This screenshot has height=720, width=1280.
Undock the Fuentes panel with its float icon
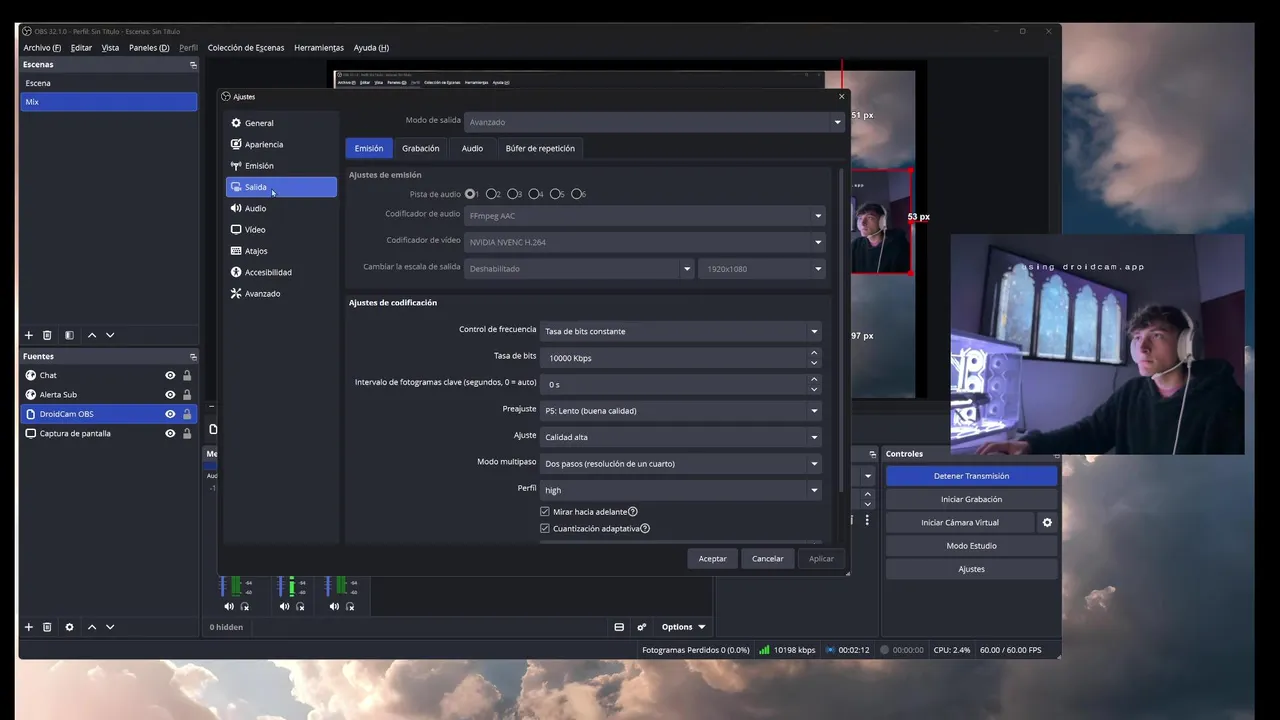pos(193,357)
